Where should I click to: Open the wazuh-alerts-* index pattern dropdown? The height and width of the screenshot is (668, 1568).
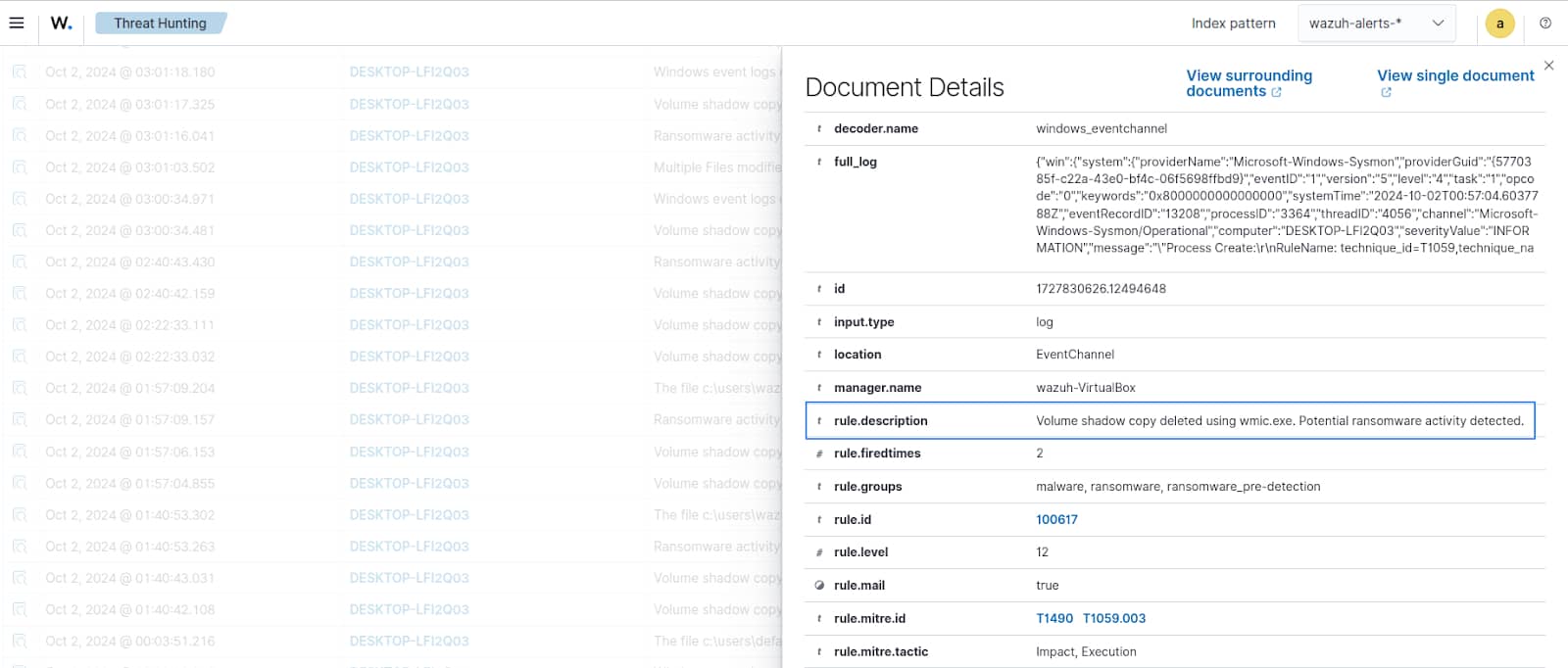pos(1376,24)
